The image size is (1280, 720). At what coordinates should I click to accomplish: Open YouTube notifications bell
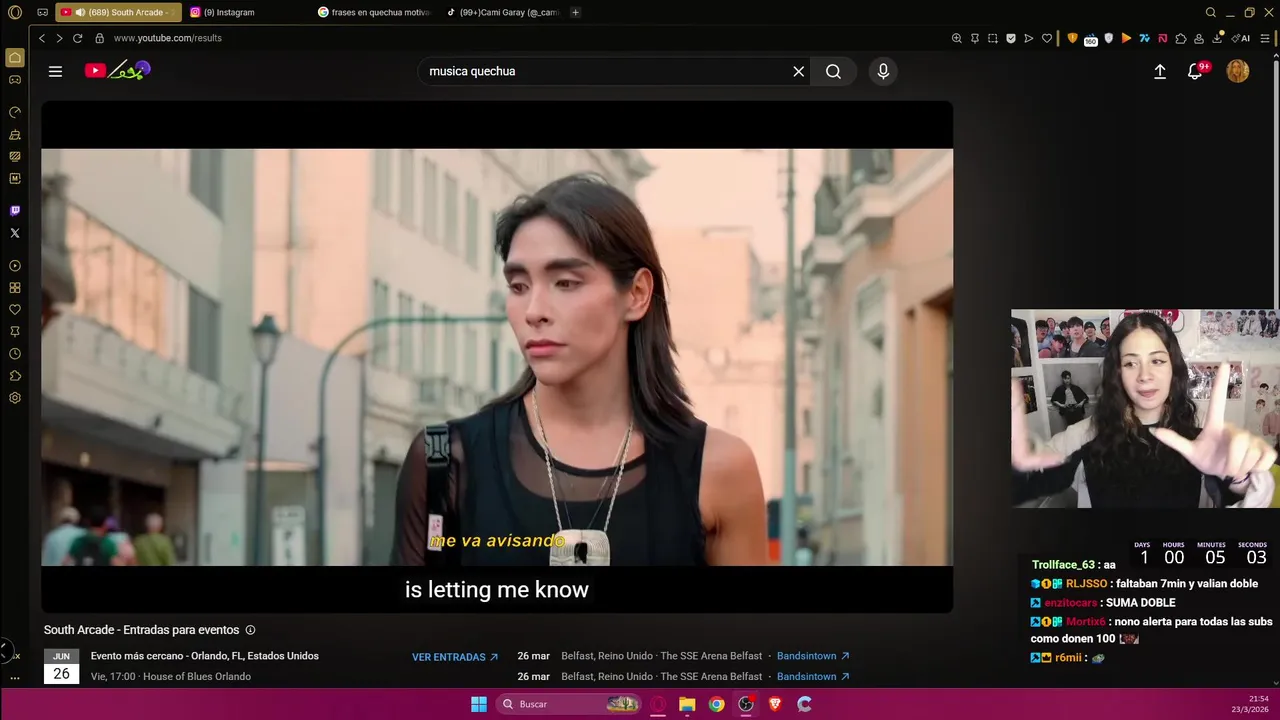[1195, 71]
